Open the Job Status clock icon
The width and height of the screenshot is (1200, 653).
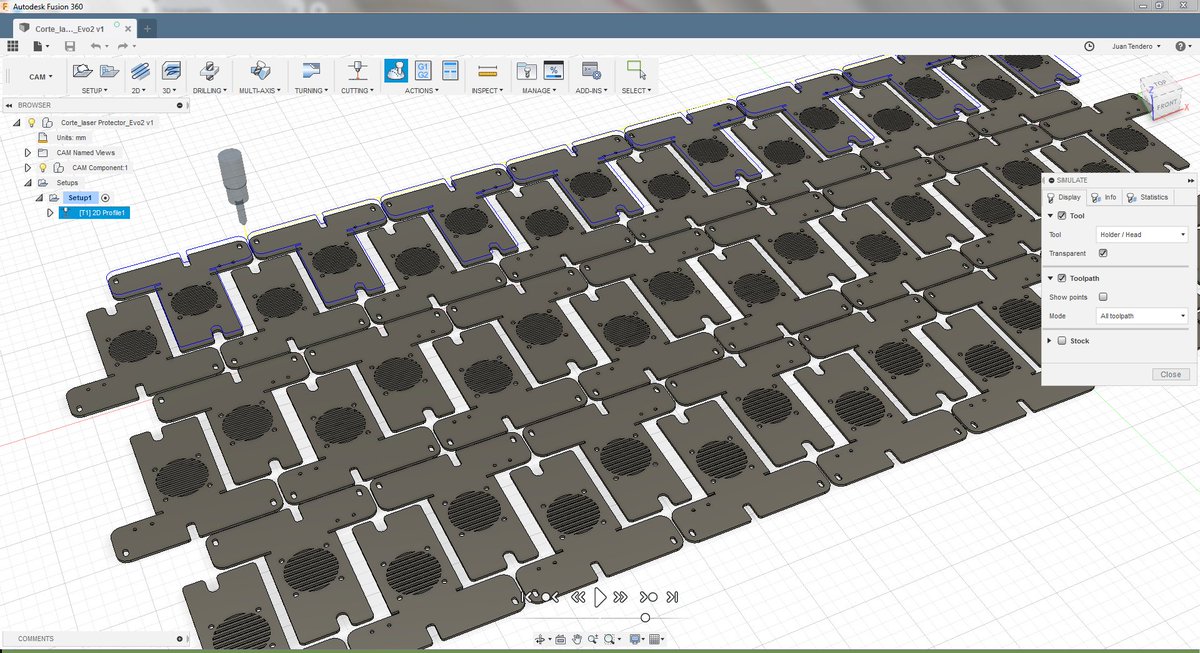[x=1089, y=46]
